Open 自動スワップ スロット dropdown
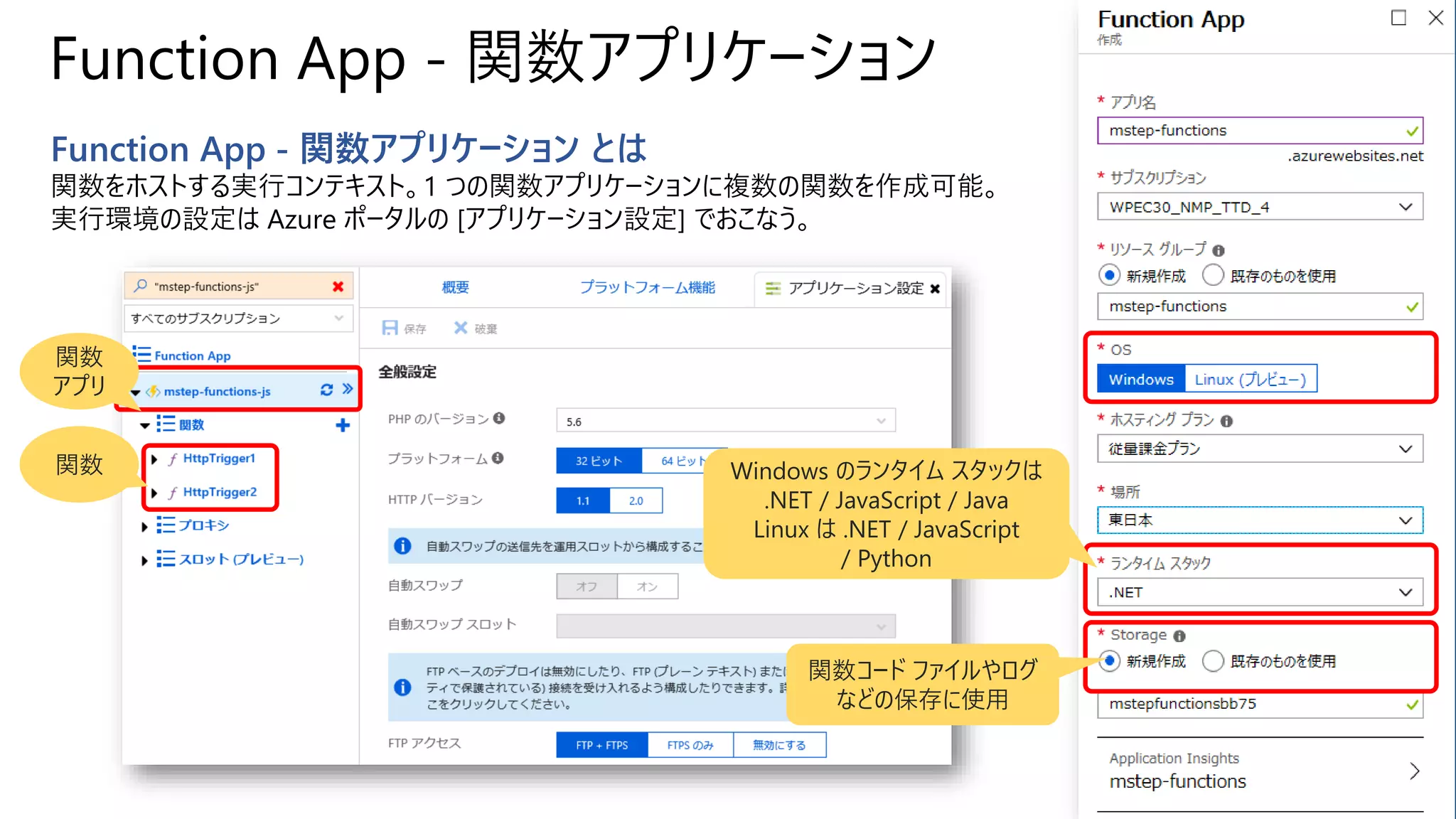1456x819 pixels. [726, 626]
